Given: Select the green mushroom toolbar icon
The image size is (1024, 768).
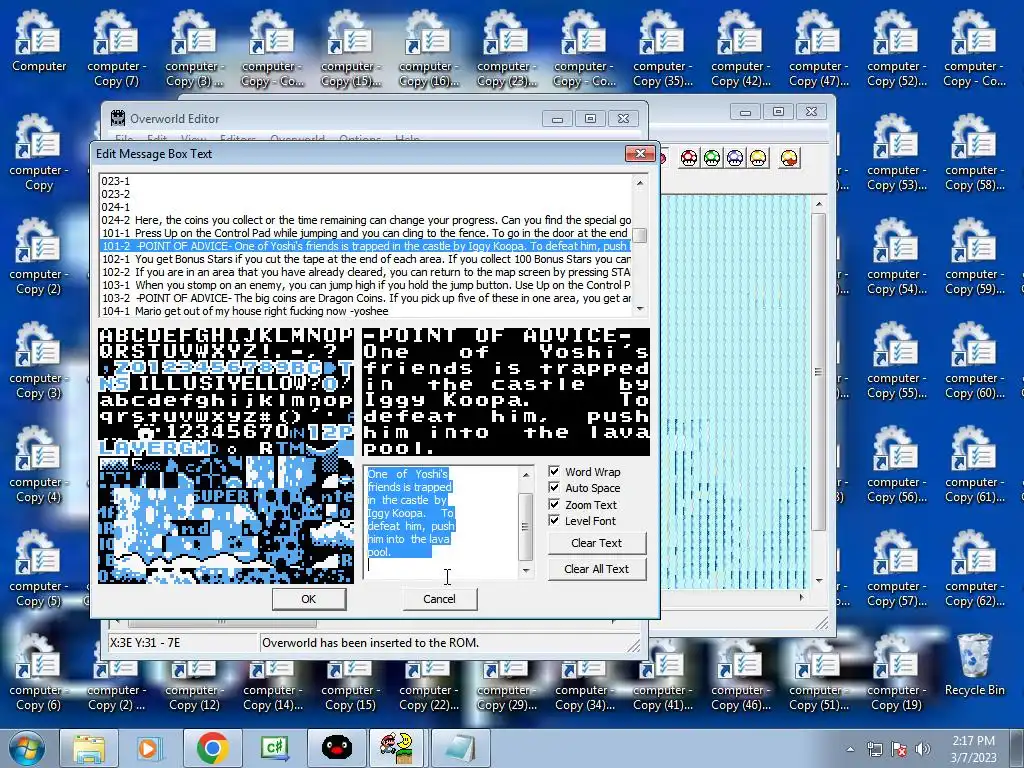Looking at the screenshot, I should click(712, 158).
